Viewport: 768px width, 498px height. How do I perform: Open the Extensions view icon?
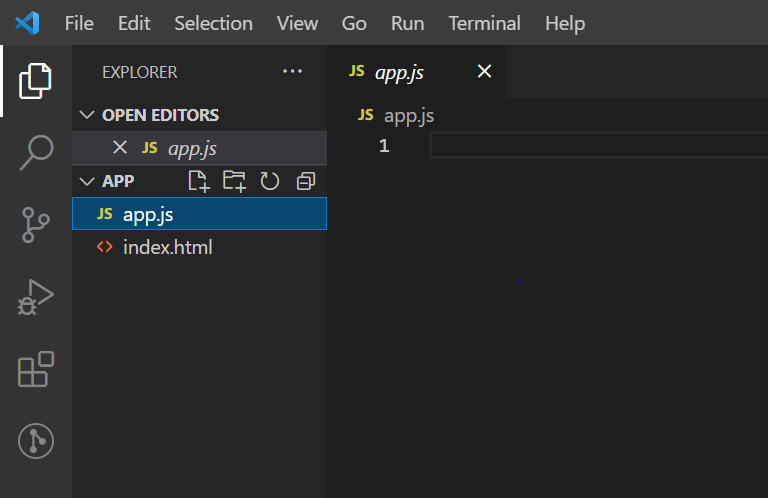36,369
